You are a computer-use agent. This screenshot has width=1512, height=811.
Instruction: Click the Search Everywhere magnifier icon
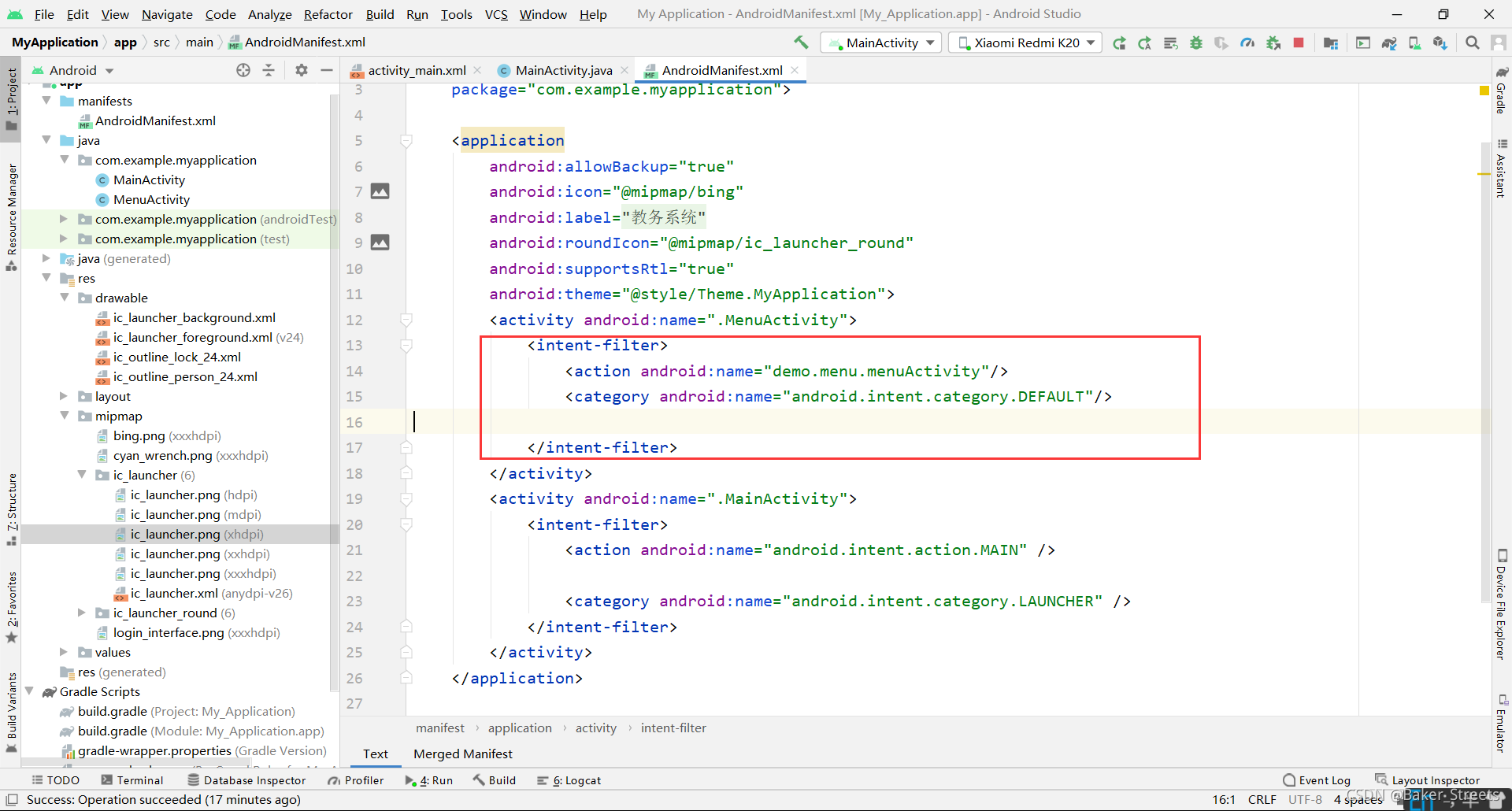1473,43
